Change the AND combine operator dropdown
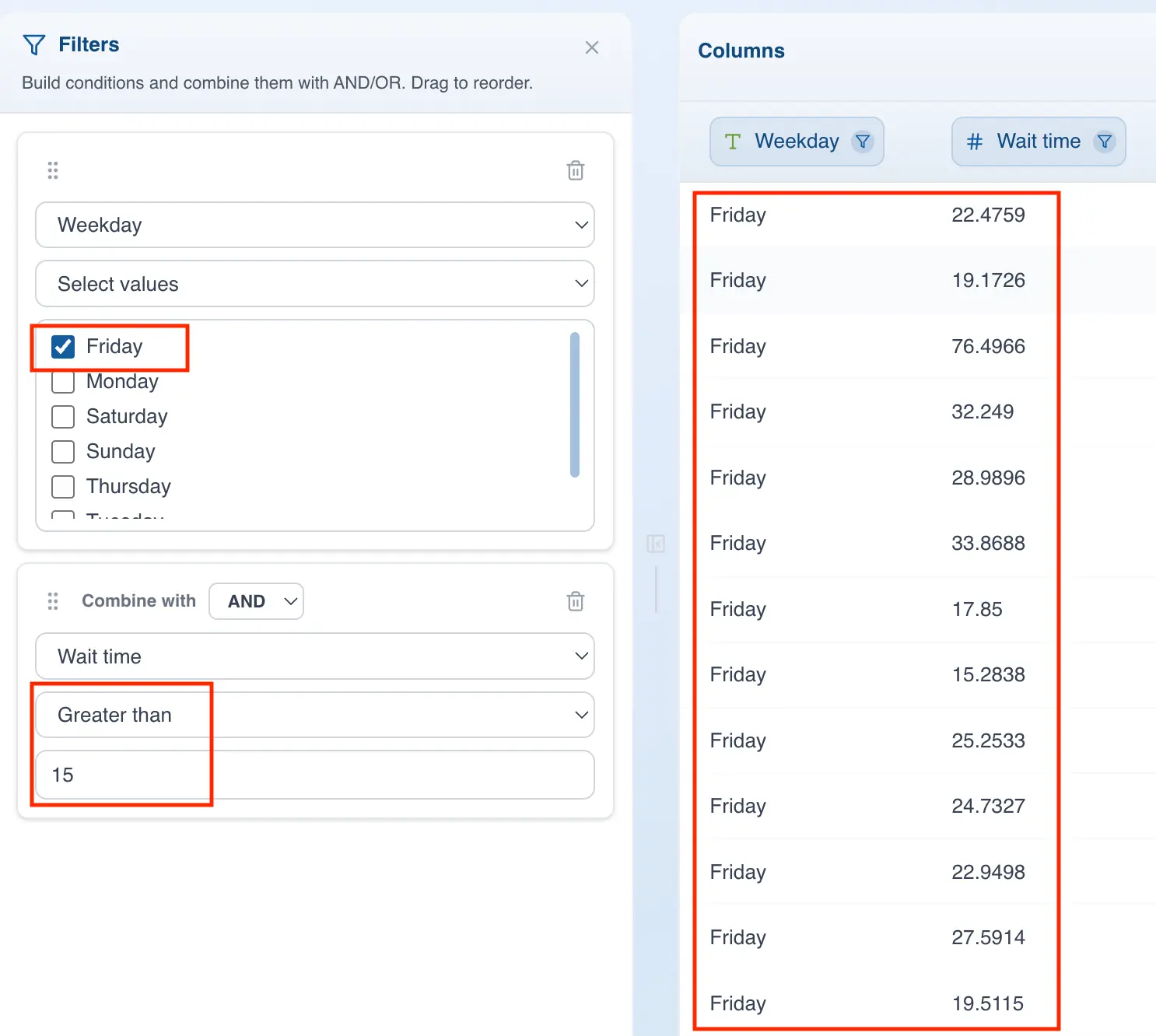 tap(256, 601)
